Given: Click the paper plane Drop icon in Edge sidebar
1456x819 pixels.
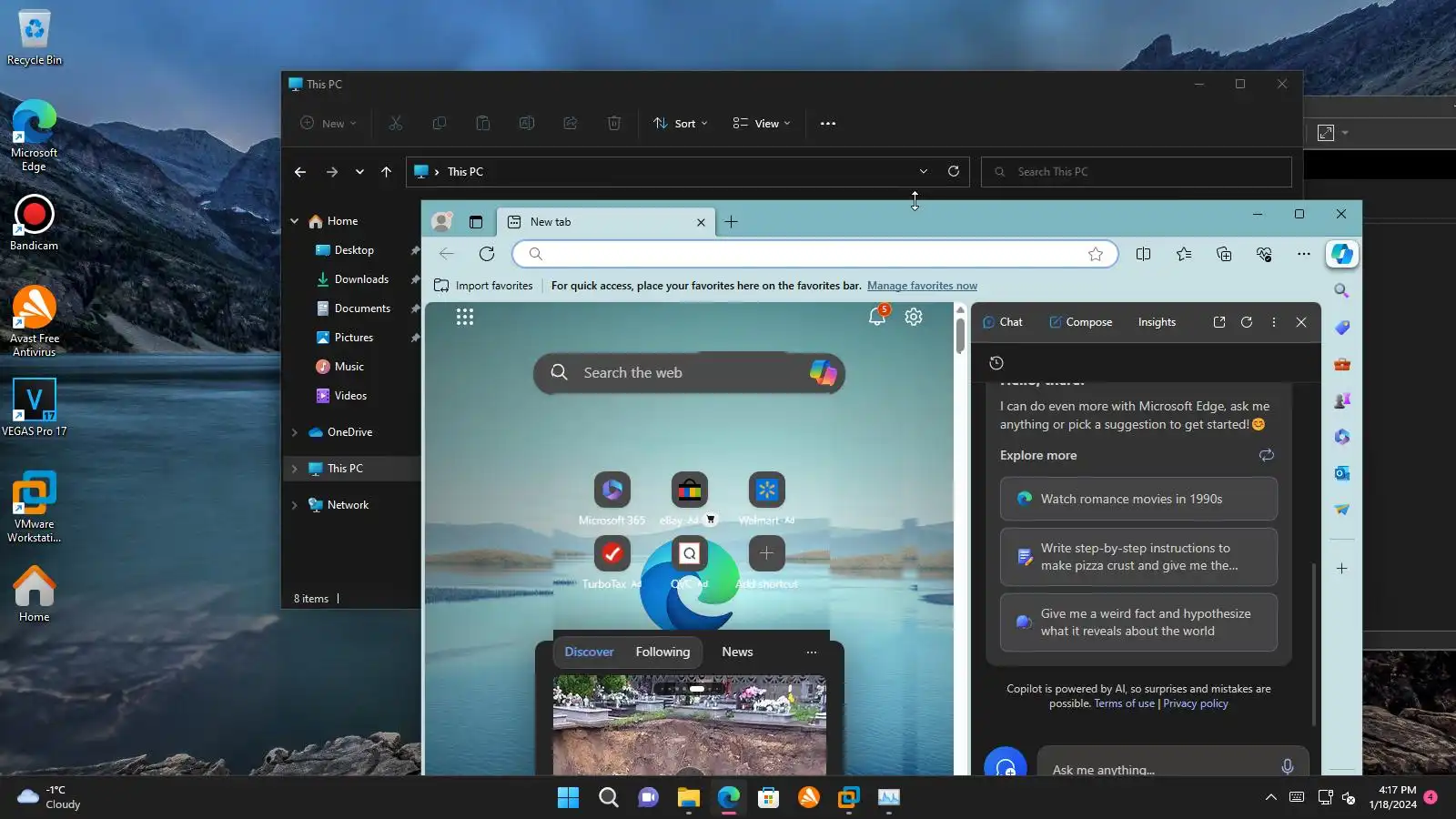Looking at the screenshot, I should click(1342, 510).
